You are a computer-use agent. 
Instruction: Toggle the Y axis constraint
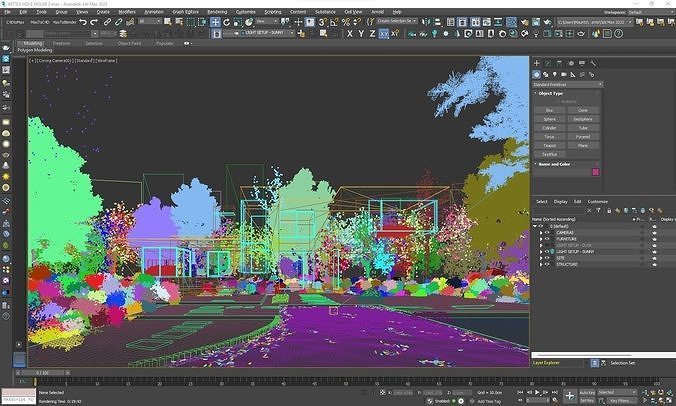[361, 33]
